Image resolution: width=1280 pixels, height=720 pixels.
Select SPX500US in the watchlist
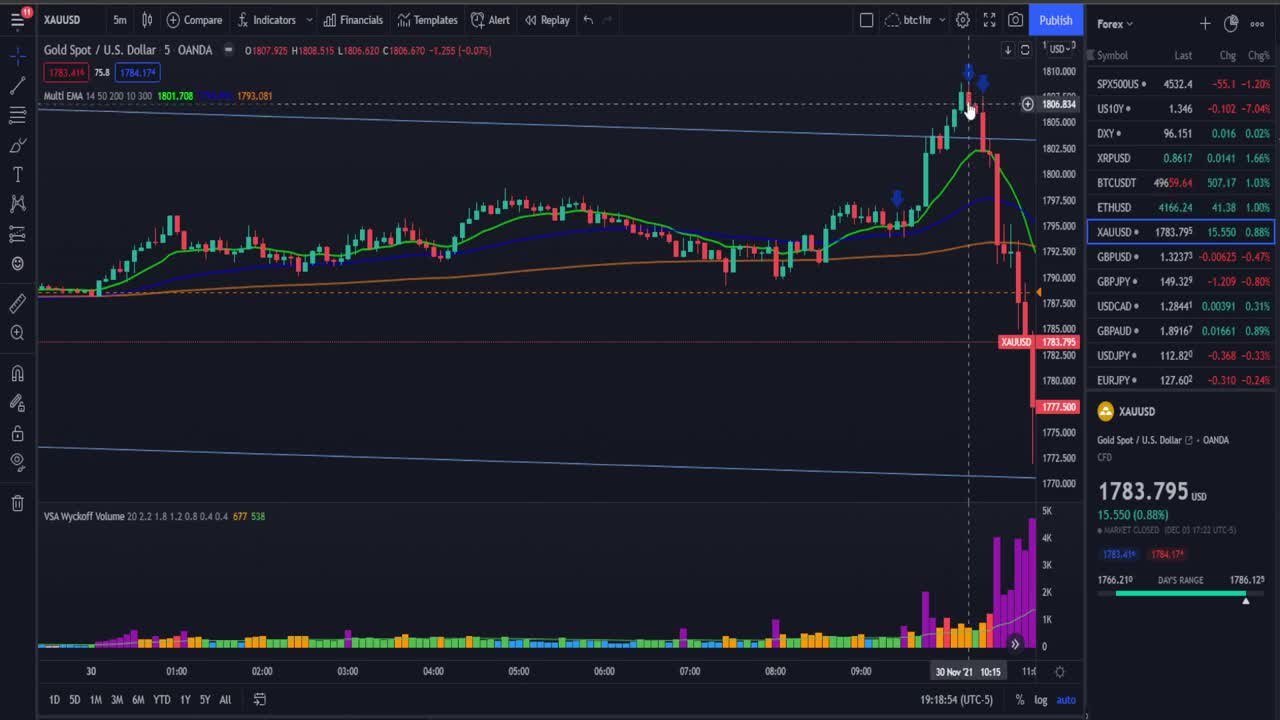1183,84
